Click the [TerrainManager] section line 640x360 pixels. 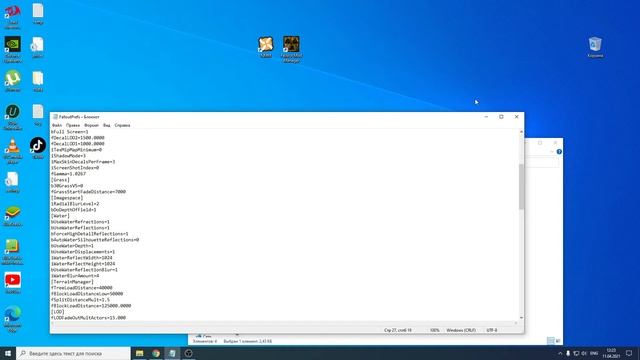click(x=72, y=282)
